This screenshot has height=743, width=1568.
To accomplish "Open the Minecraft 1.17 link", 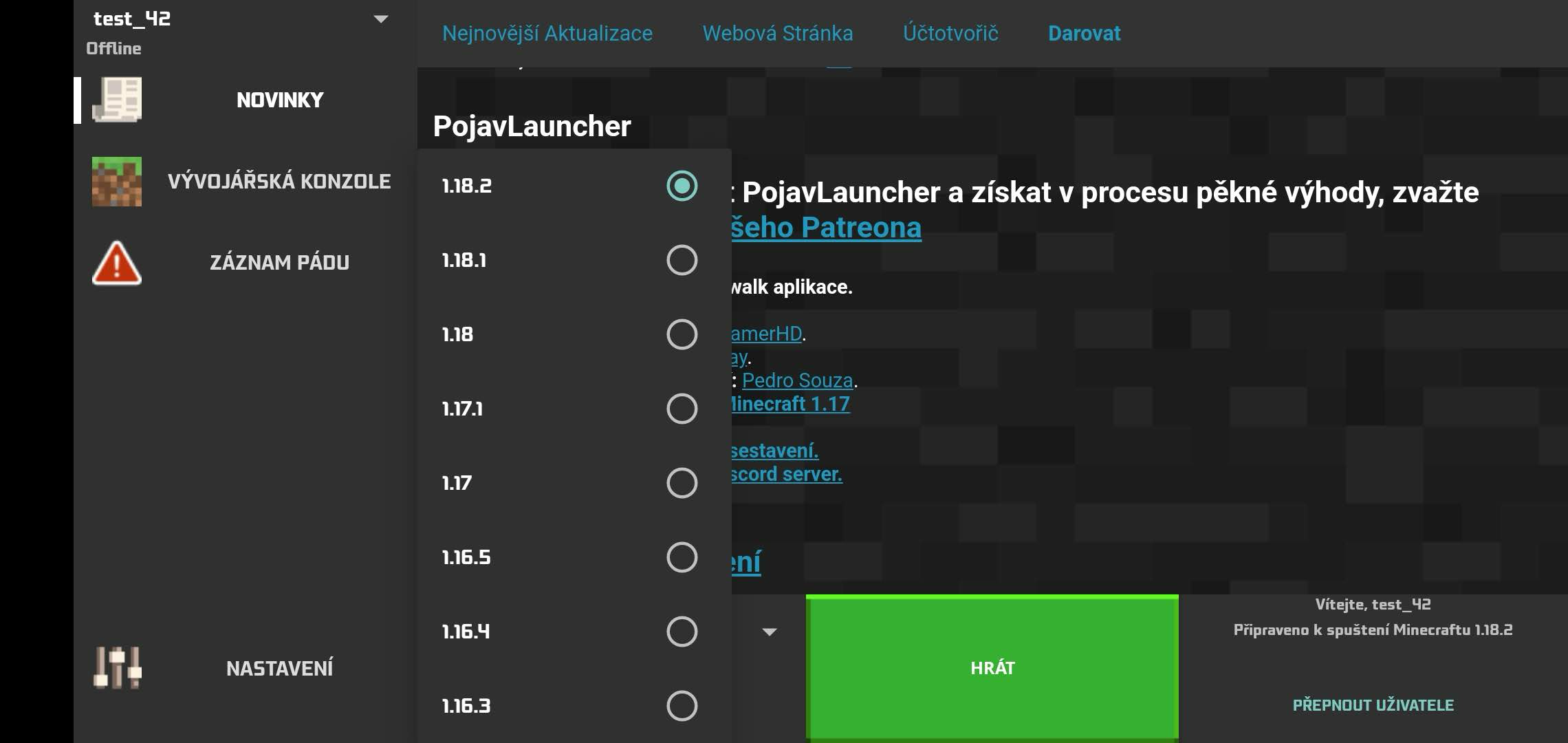I will pos(791,404).
